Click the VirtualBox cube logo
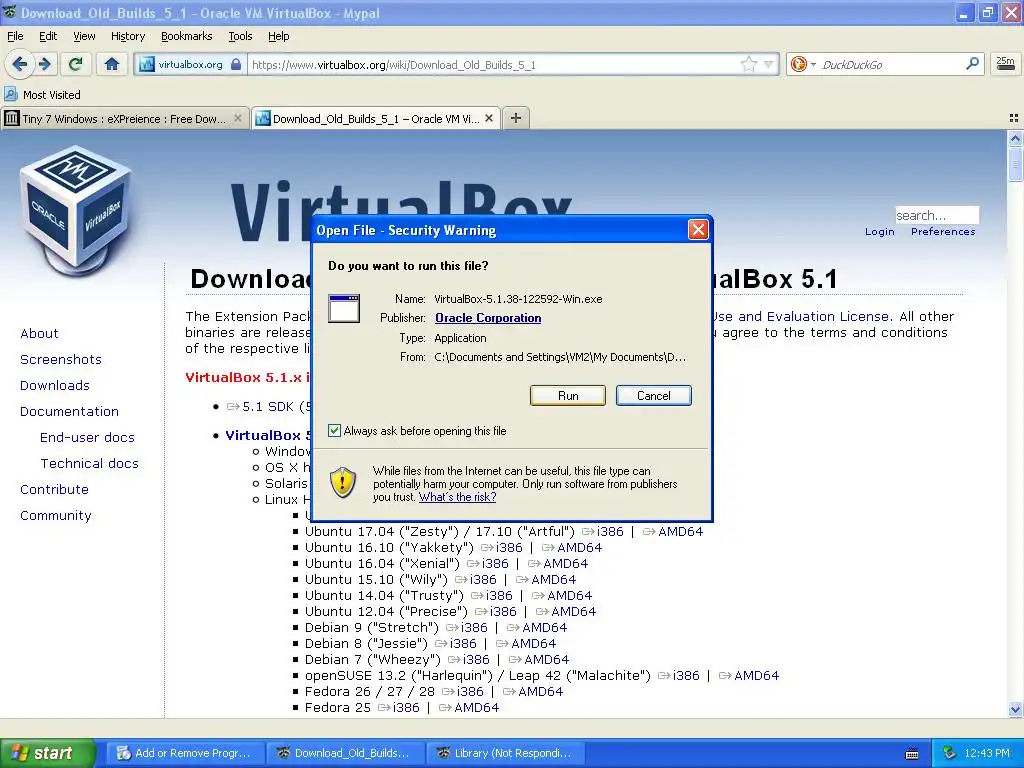1024x768 pixels. 76,213
